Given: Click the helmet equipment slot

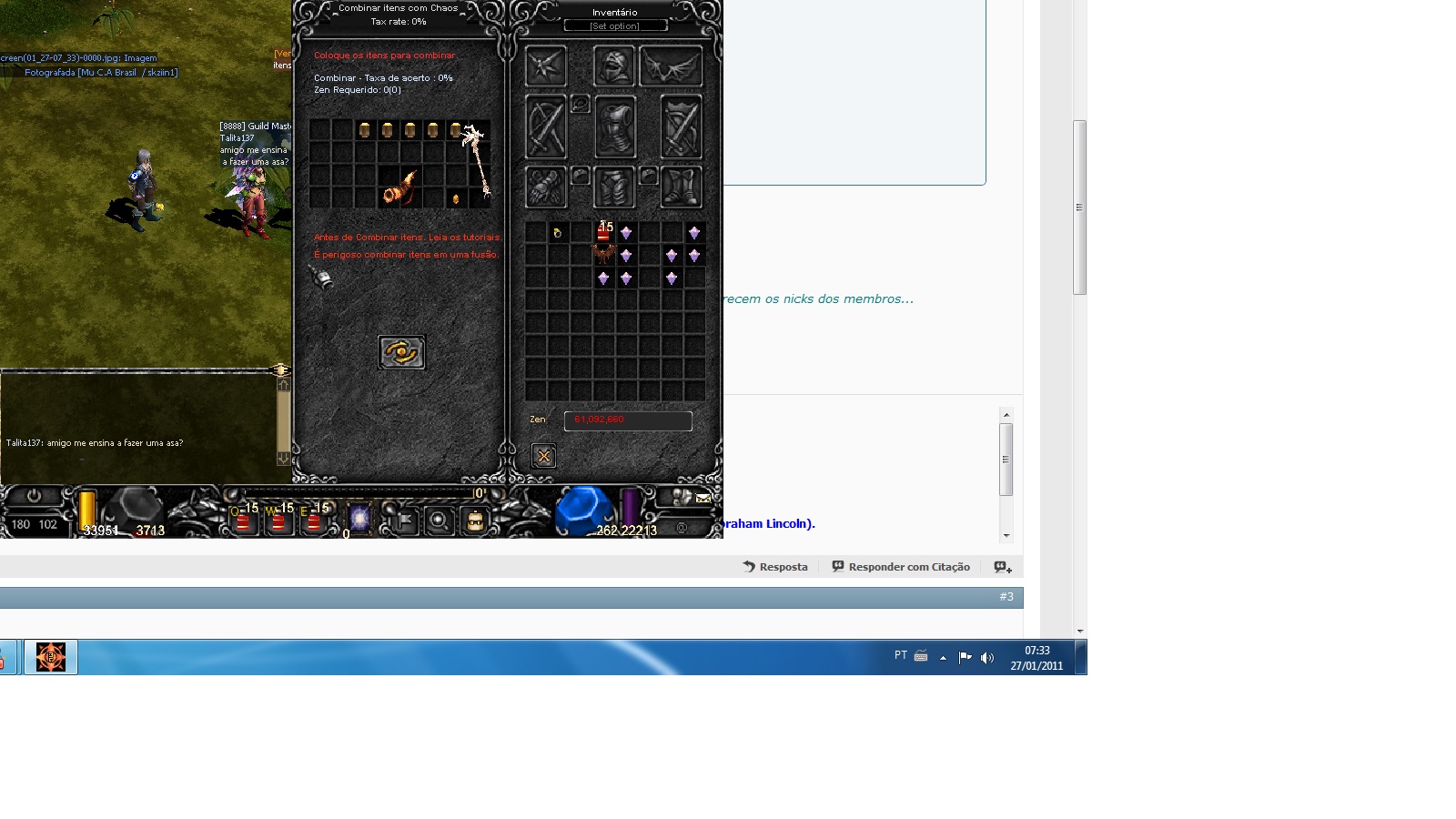Looking at the screenshot, I should click(613, 66).
